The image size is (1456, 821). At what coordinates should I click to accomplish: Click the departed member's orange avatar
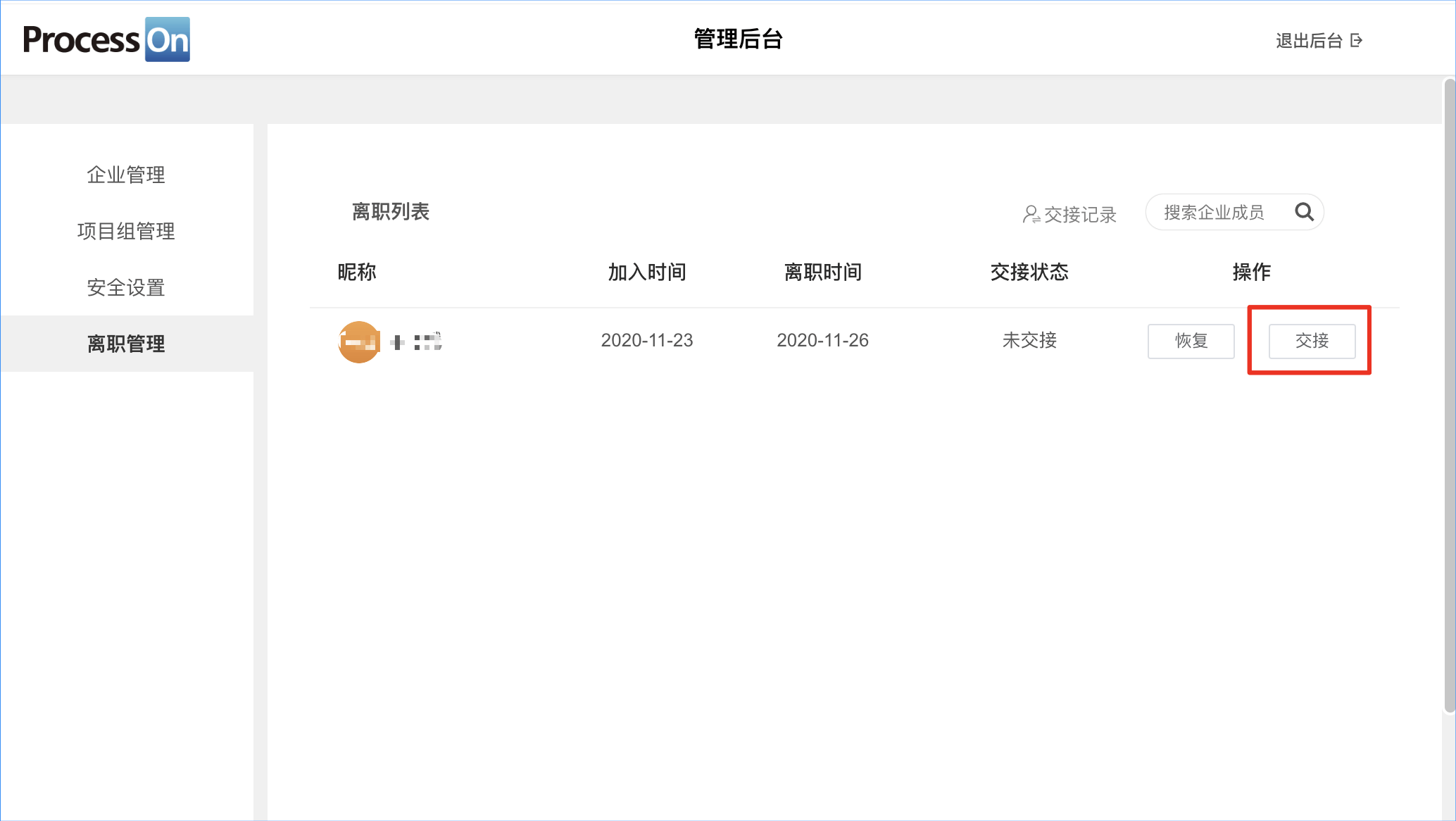(x=359, y=341)
